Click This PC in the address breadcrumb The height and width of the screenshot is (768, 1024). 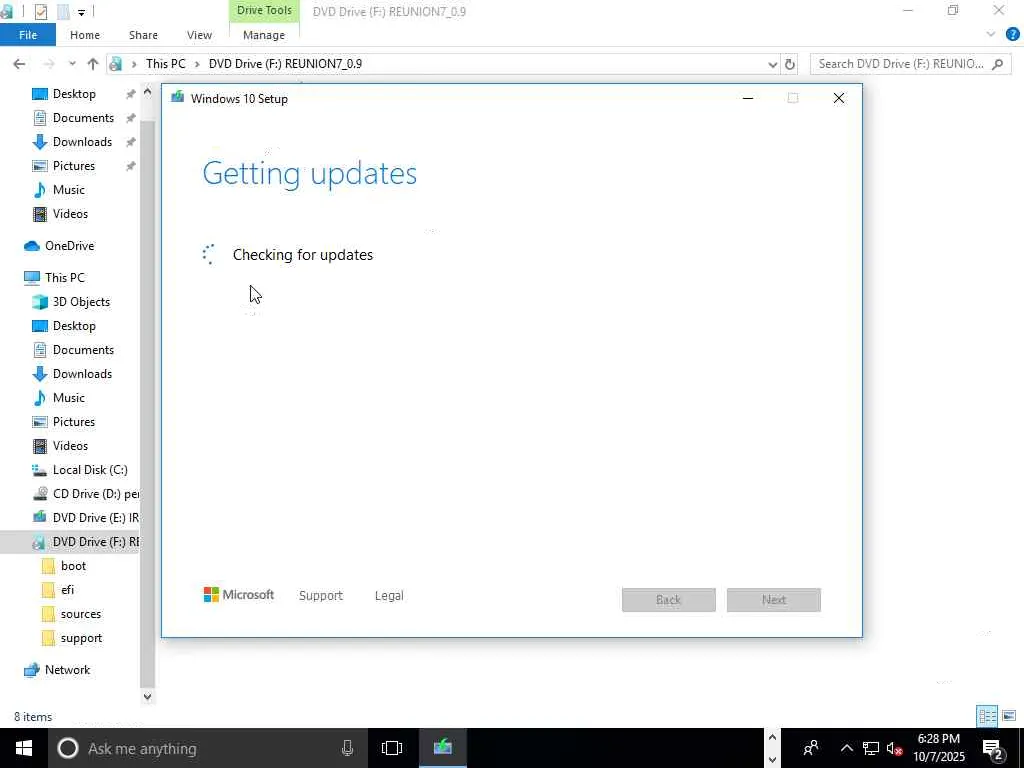[x=165, y=64]
